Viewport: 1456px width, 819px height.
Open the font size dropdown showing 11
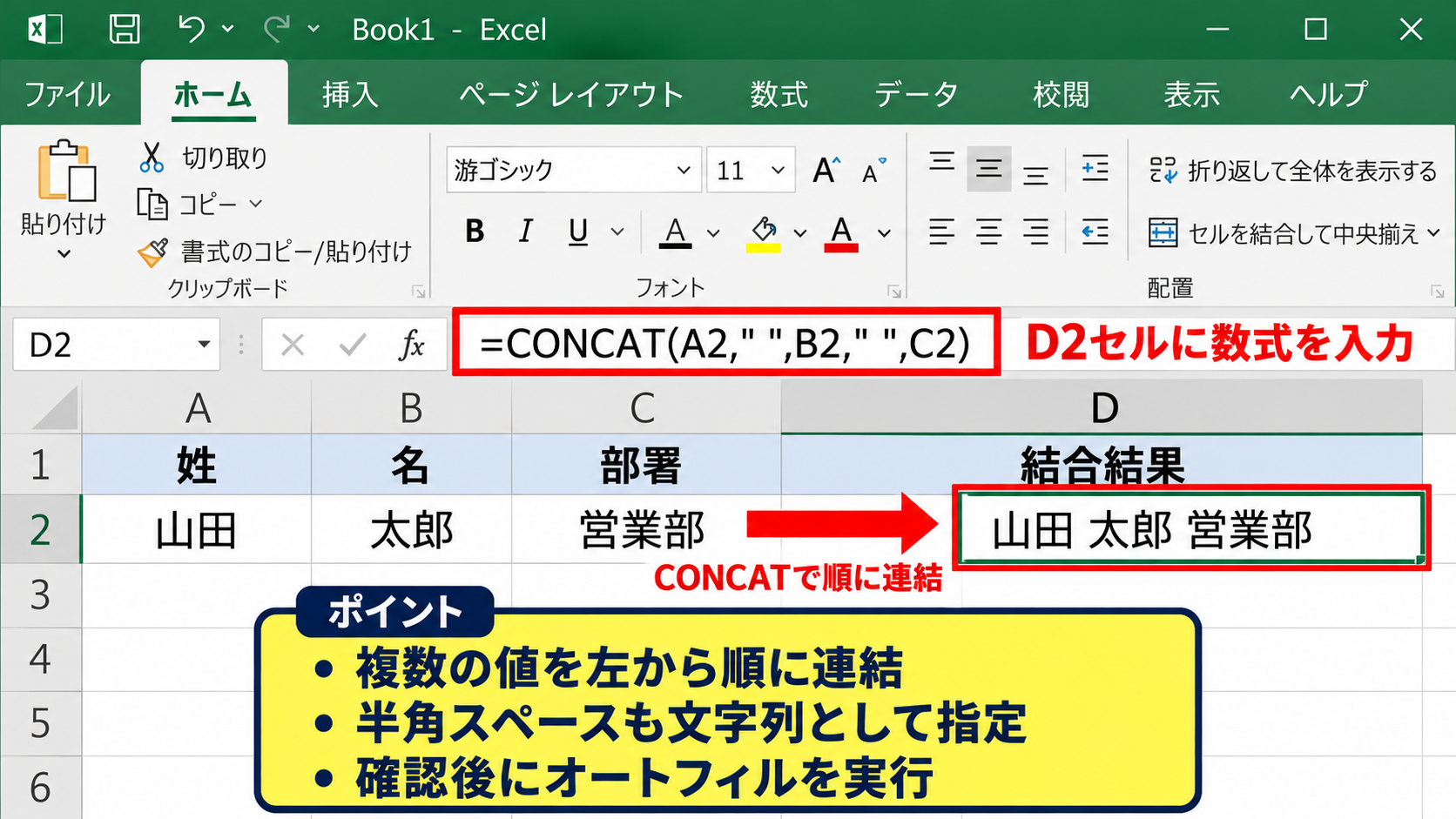778,171
